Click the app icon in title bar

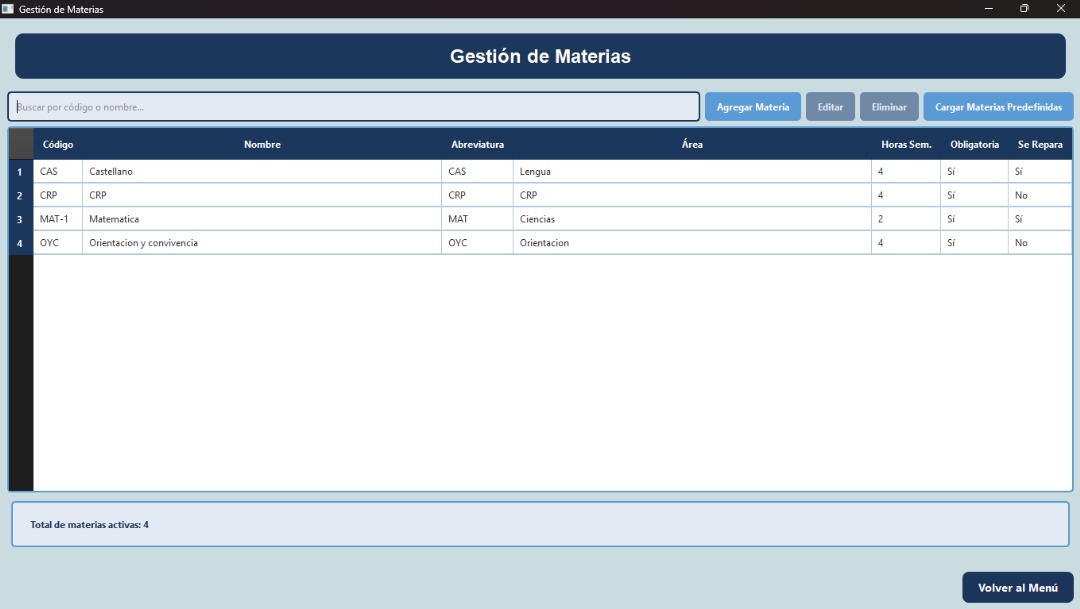pyautogui.click(x=8, y=9)
